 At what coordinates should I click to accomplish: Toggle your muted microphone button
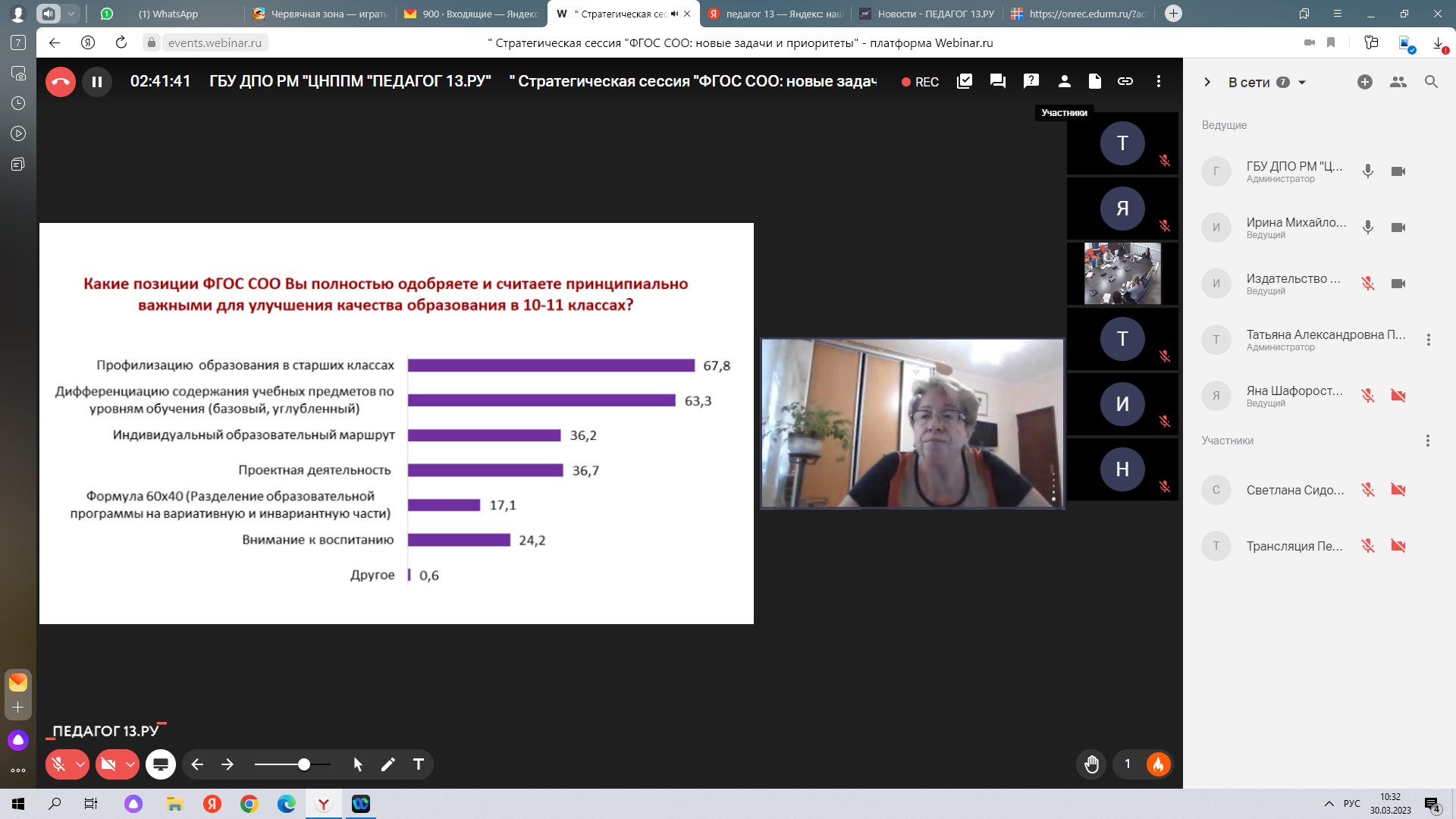pyautogui.click(x=58, y=764)
